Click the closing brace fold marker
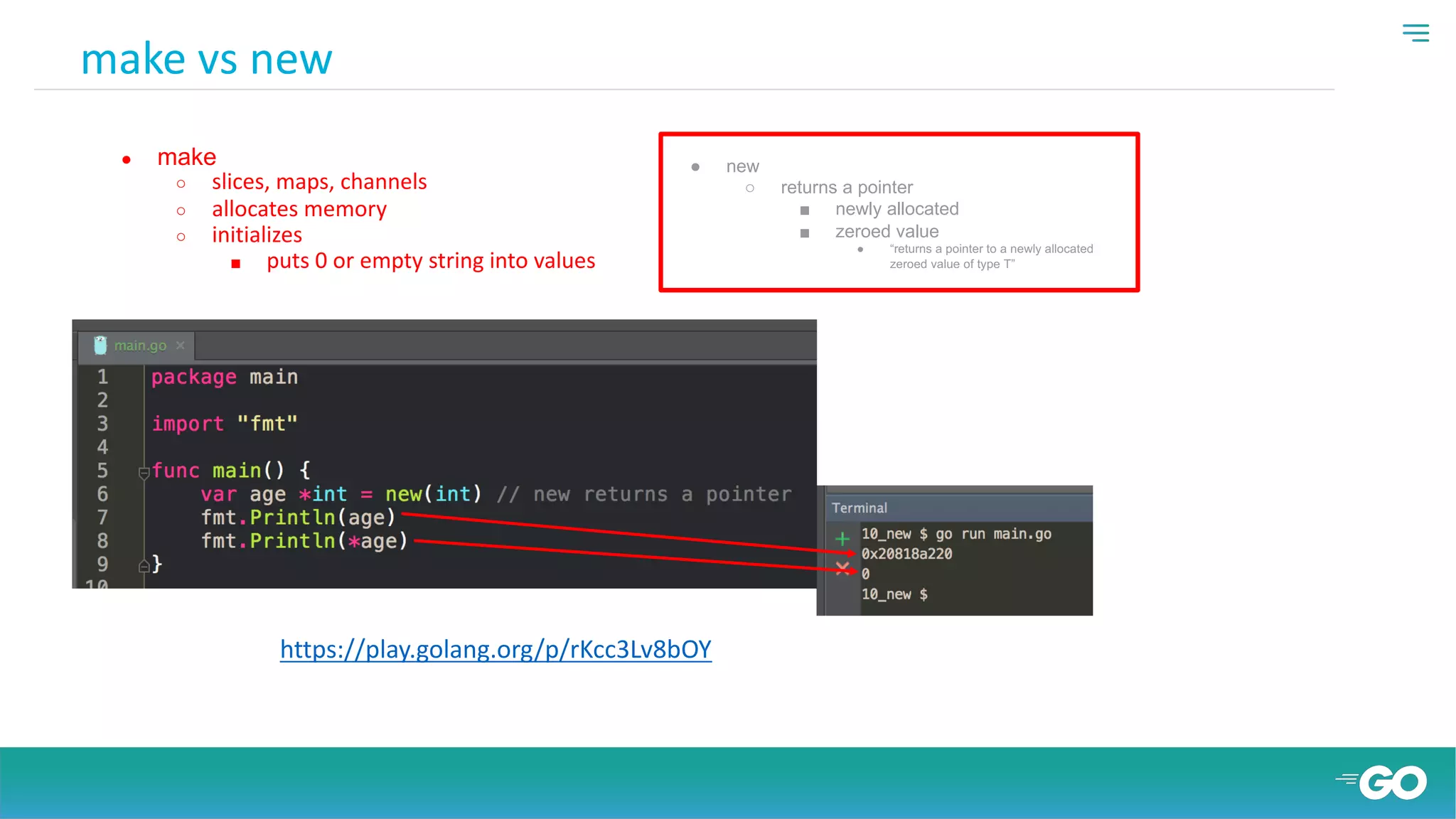The width and height of the screenshot is (1456, 819). [144, 565]
